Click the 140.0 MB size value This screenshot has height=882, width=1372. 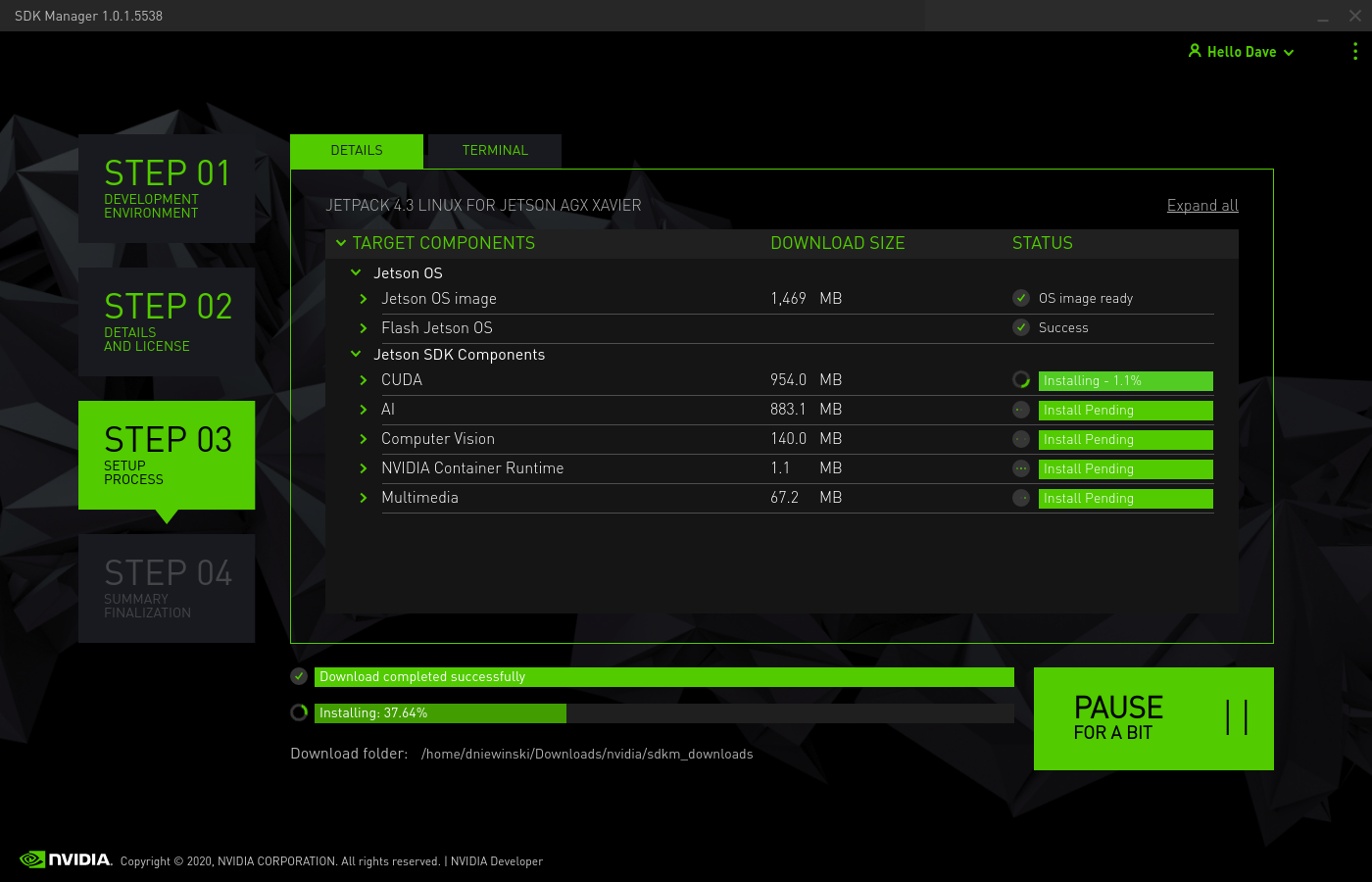806,439
